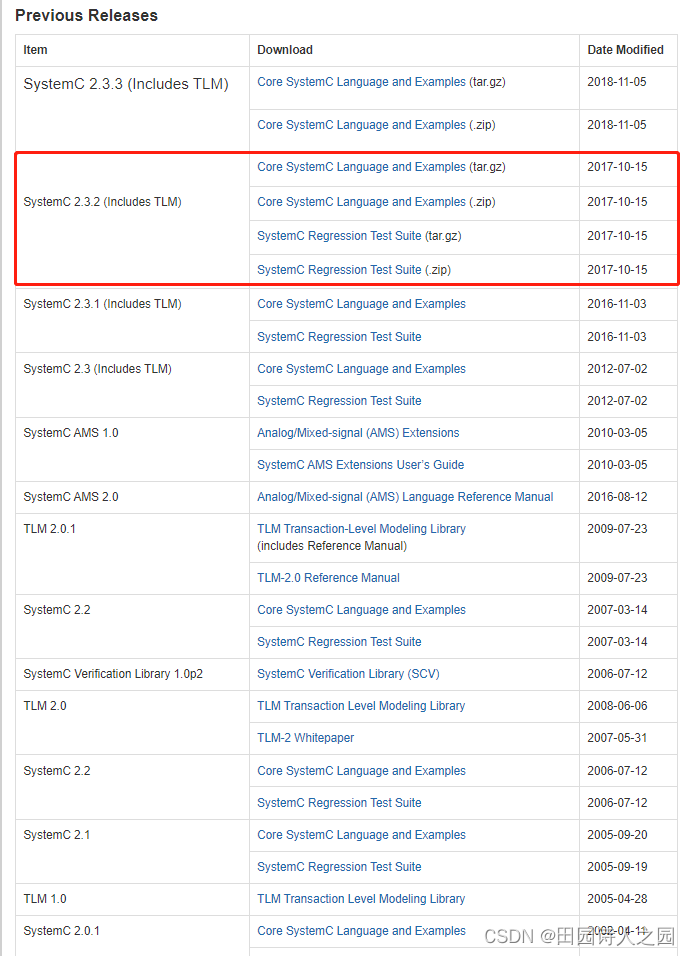Image resolution: width=689 pixels, height=956 pixels.
Task: Click Core SystemC Language link dated 2005-09-20
Action: (x=361, y=835)
